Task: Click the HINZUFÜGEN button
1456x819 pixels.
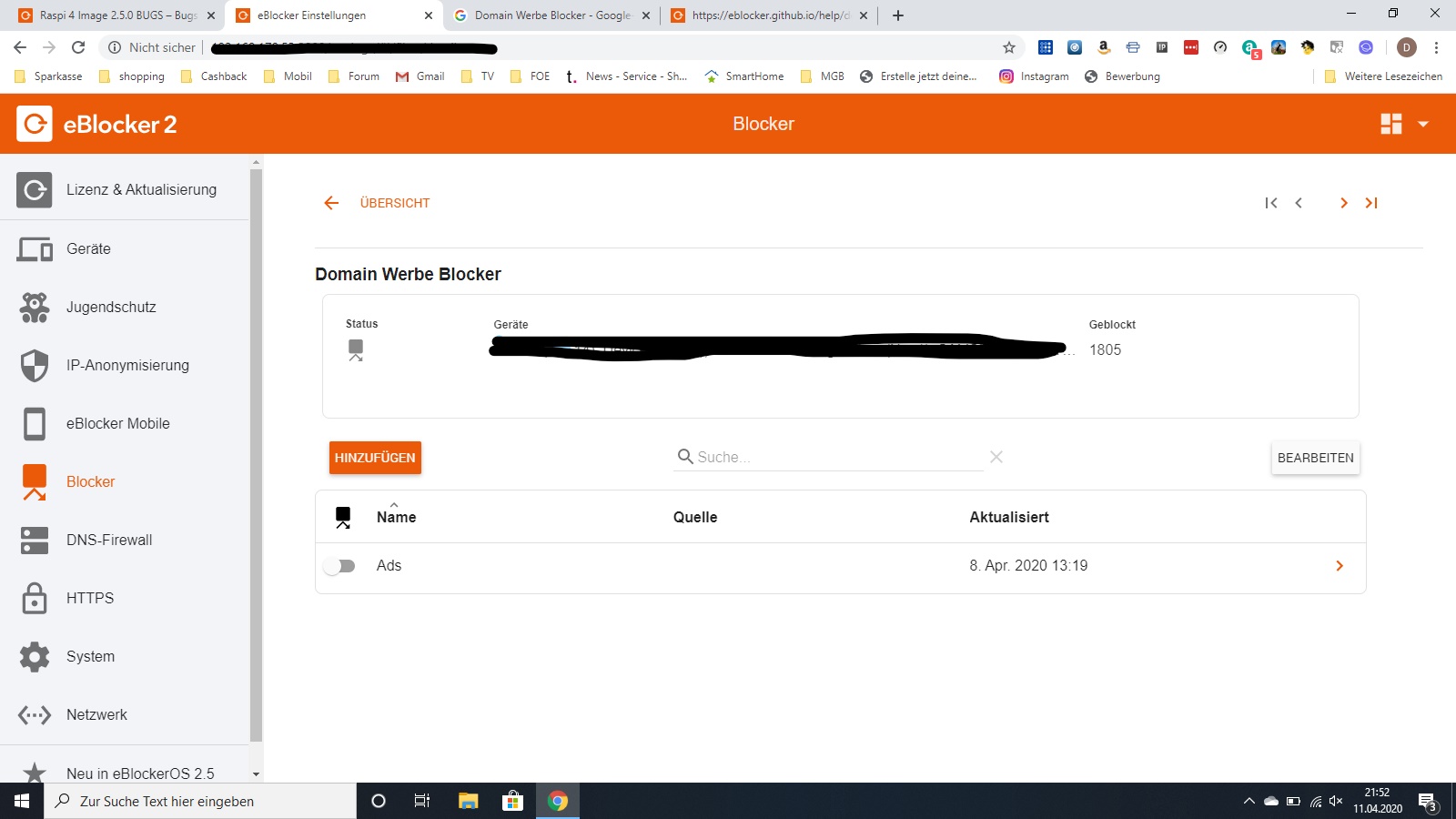Action: coord(375,458)
